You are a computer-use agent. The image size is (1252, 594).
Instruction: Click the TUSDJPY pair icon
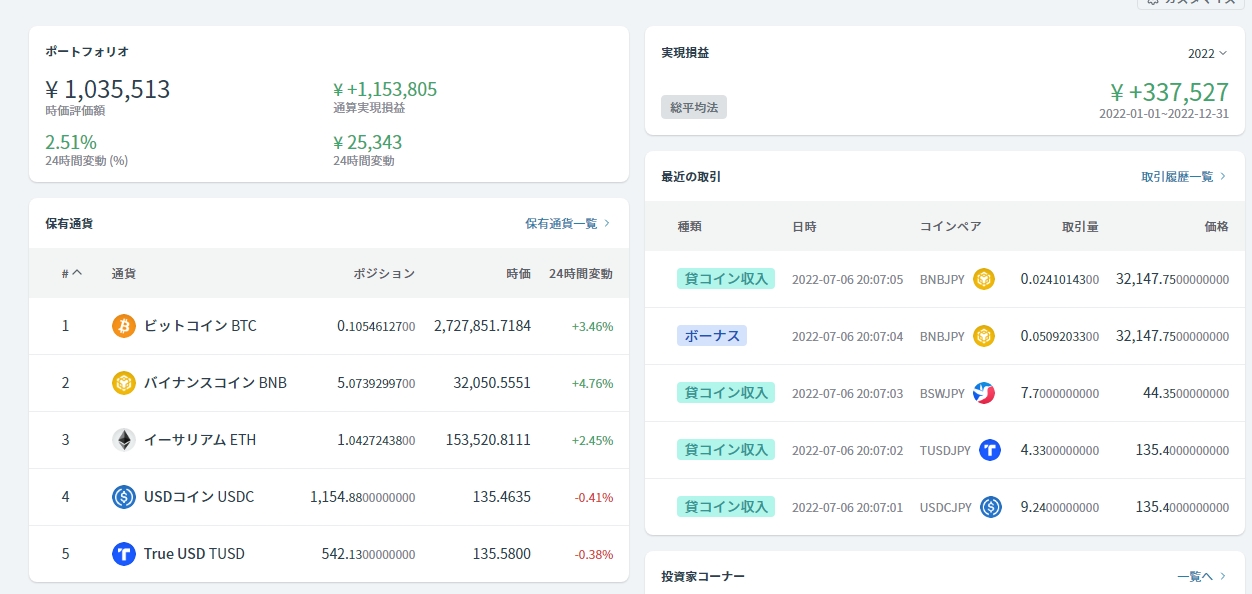tap(990, 450)
